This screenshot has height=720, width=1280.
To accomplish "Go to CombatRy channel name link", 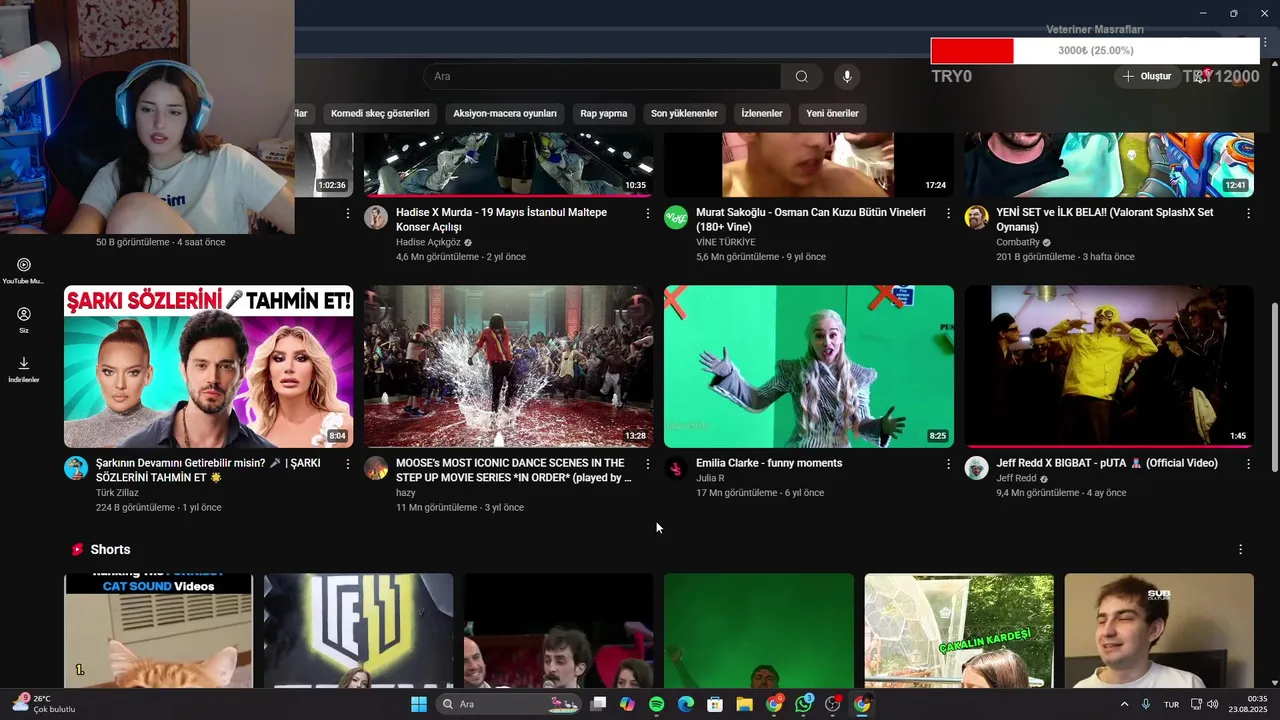I will [1019, 242].
